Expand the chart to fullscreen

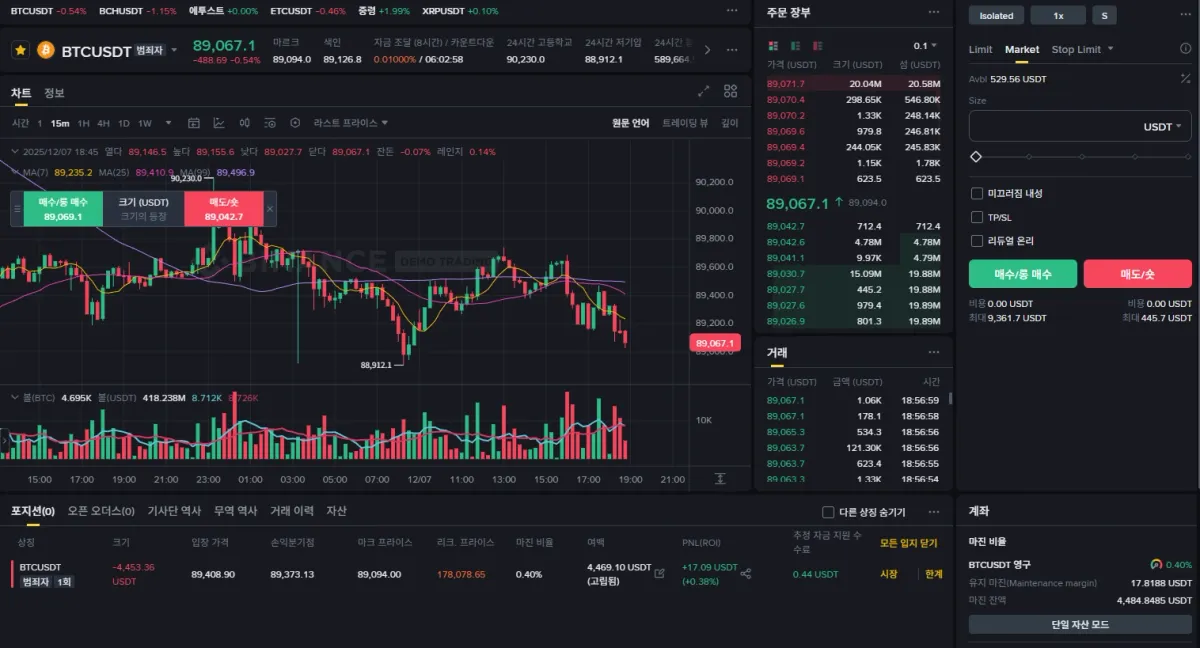click(x=704, y=91)
